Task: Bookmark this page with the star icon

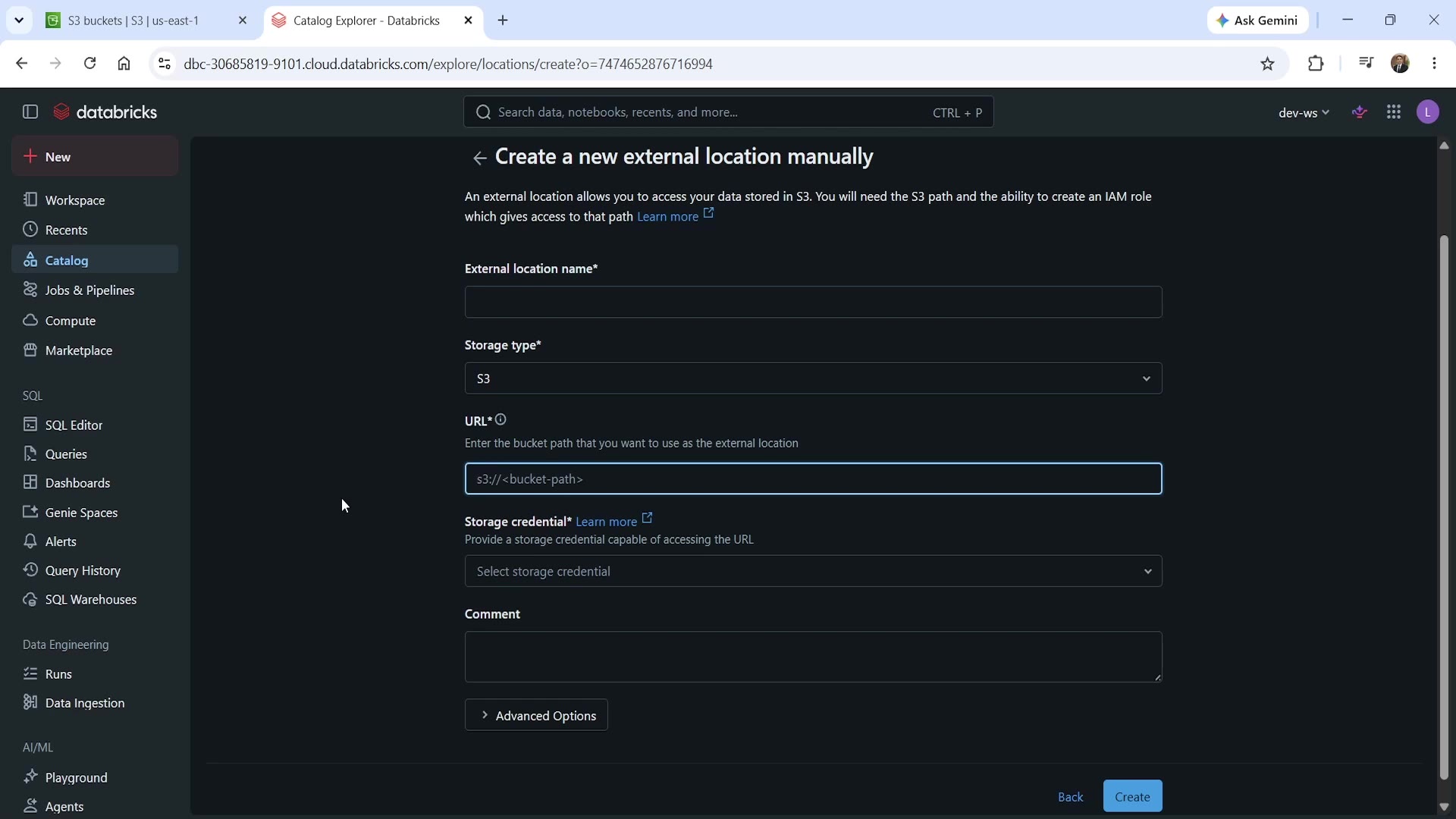Action: click(x=1267, y=64)
